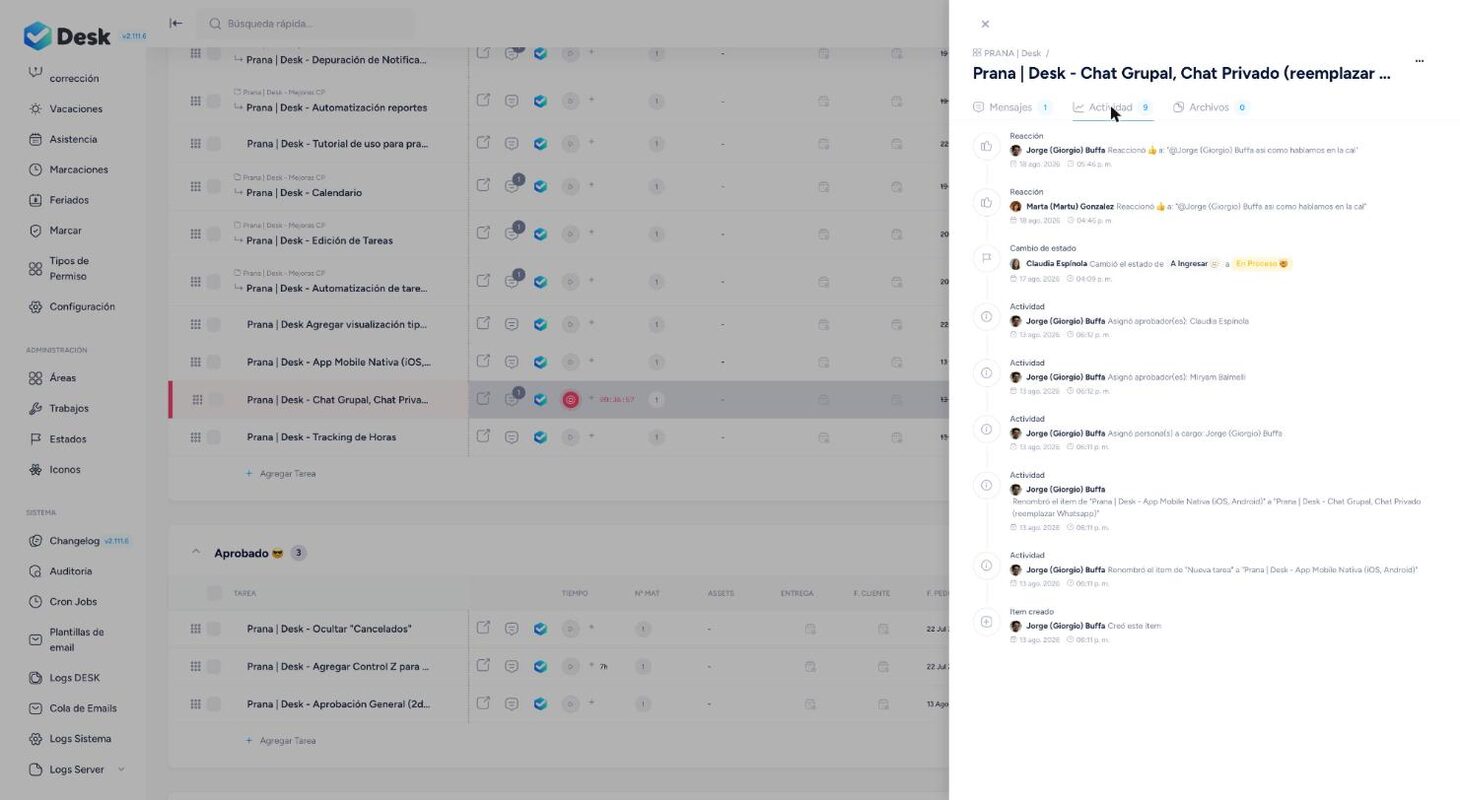Click the timer play button for Tutorial de uso row
Screen dimensions: 1460x800
(x=570, y=144)
